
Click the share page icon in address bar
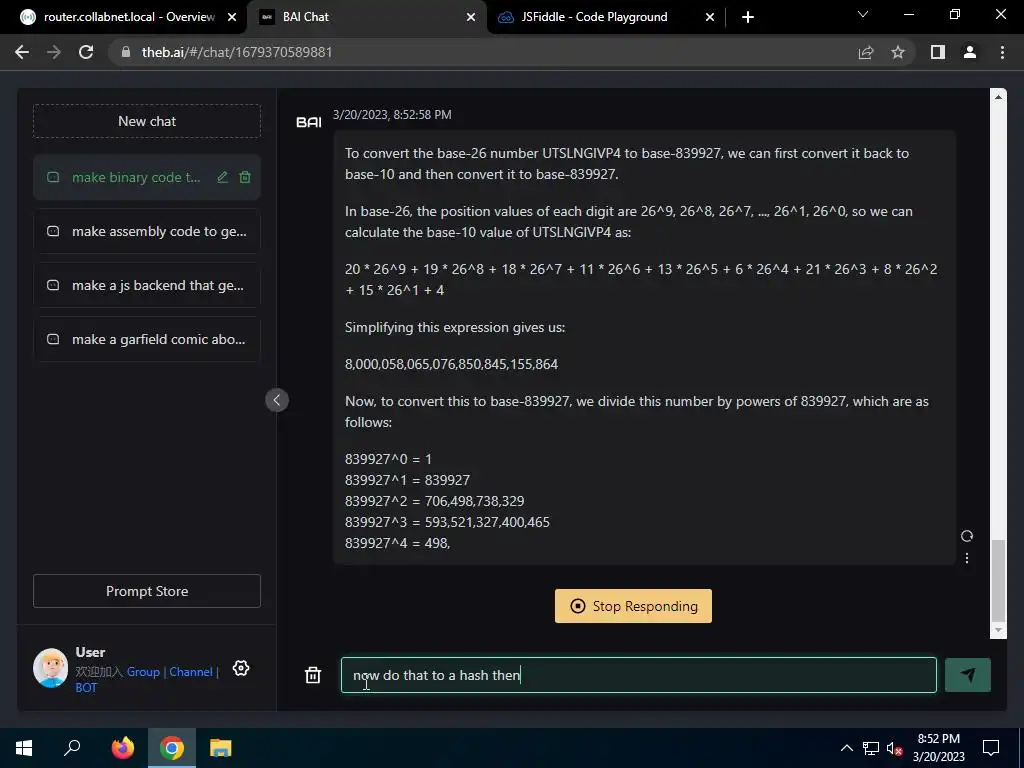(x=865, y=52)
